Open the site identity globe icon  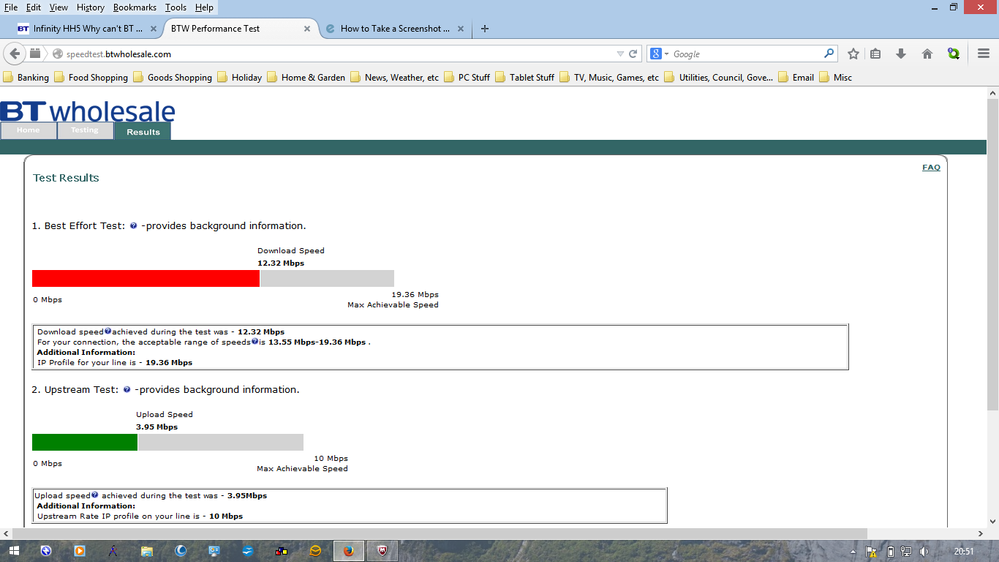pyautogui.click(x=57, y=54)
